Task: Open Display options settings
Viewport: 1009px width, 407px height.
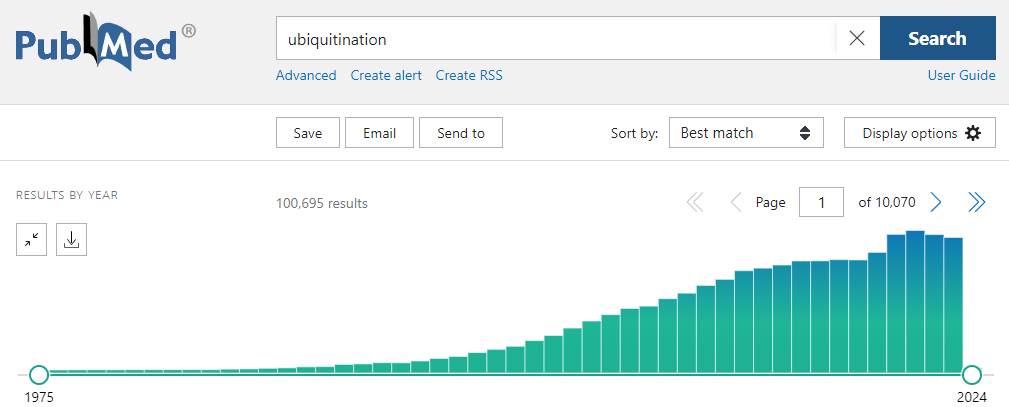Action: tap(920, 133)
